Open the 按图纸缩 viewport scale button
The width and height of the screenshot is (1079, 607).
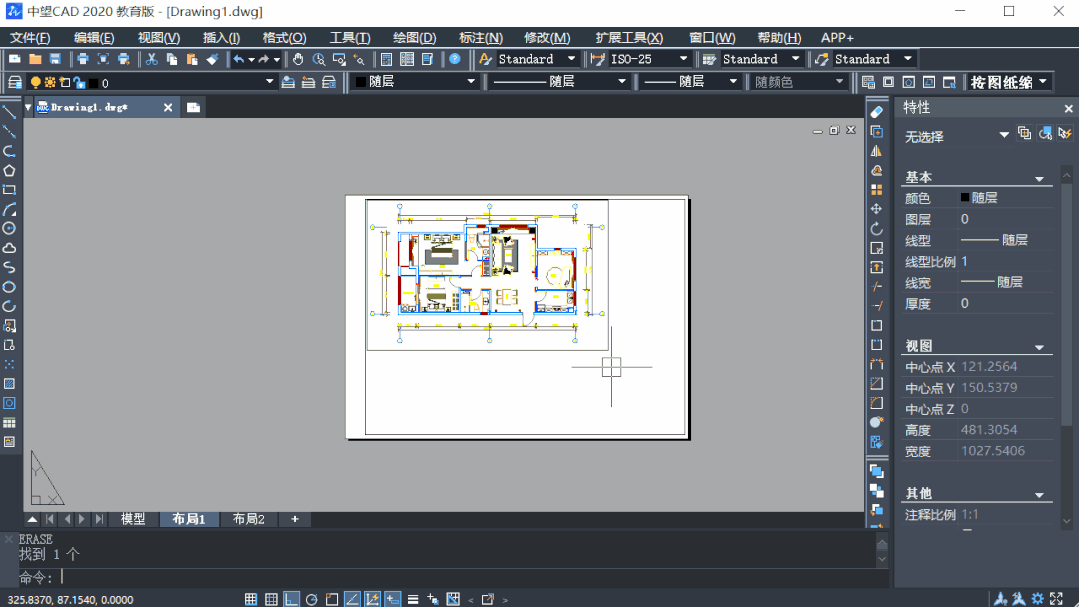[x=1009, y=83]
